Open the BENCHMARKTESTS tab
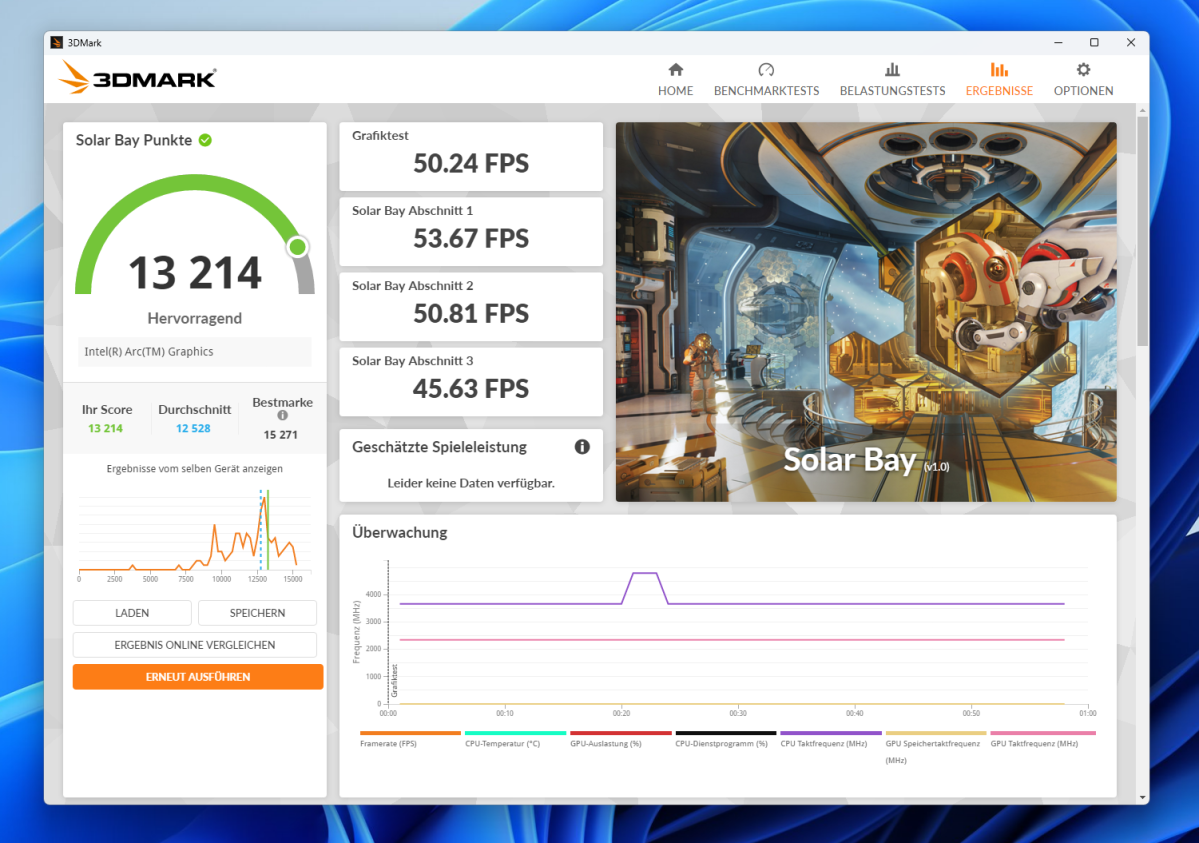The image size is (1199, 843). (x=766, y=80)
